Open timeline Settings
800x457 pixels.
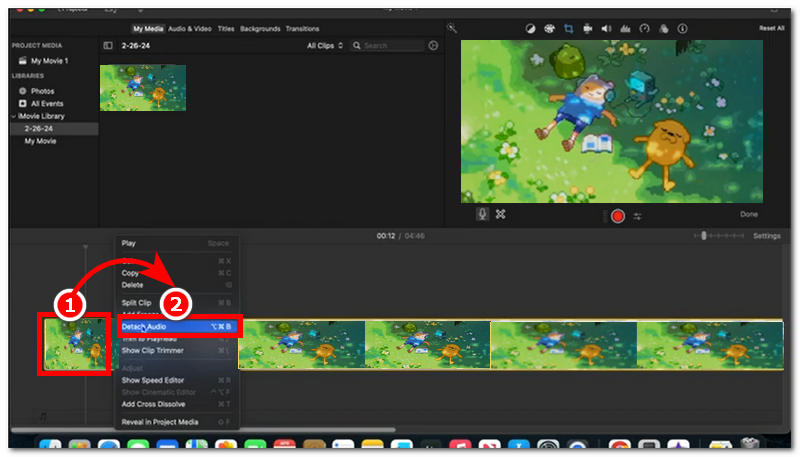pyautogui.click(x=766, y=236)
